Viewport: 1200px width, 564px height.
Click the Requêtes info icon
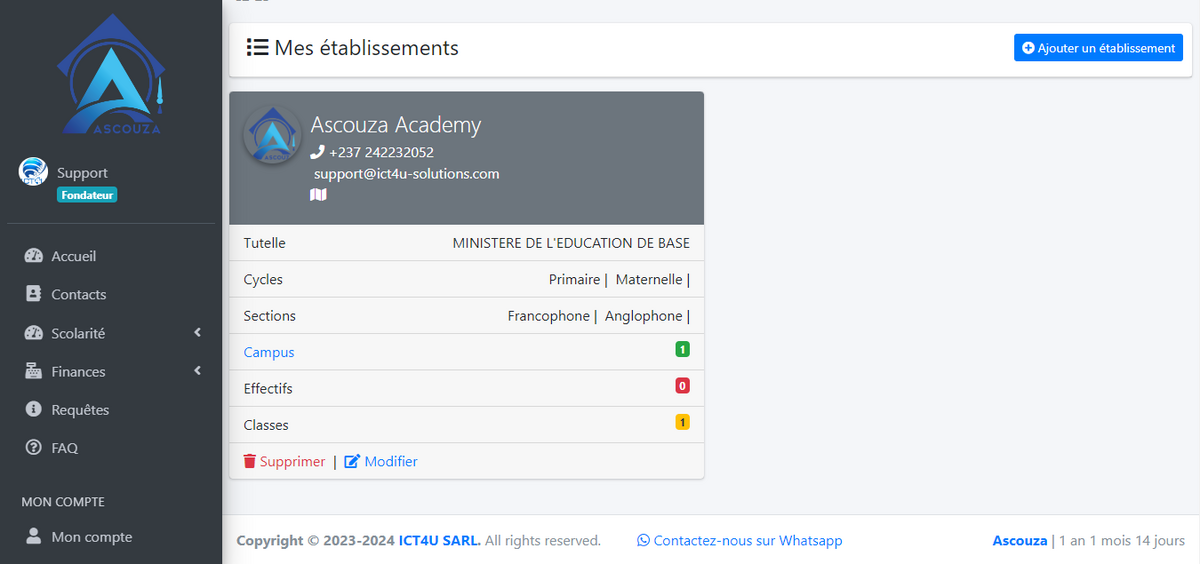[34, 410]
